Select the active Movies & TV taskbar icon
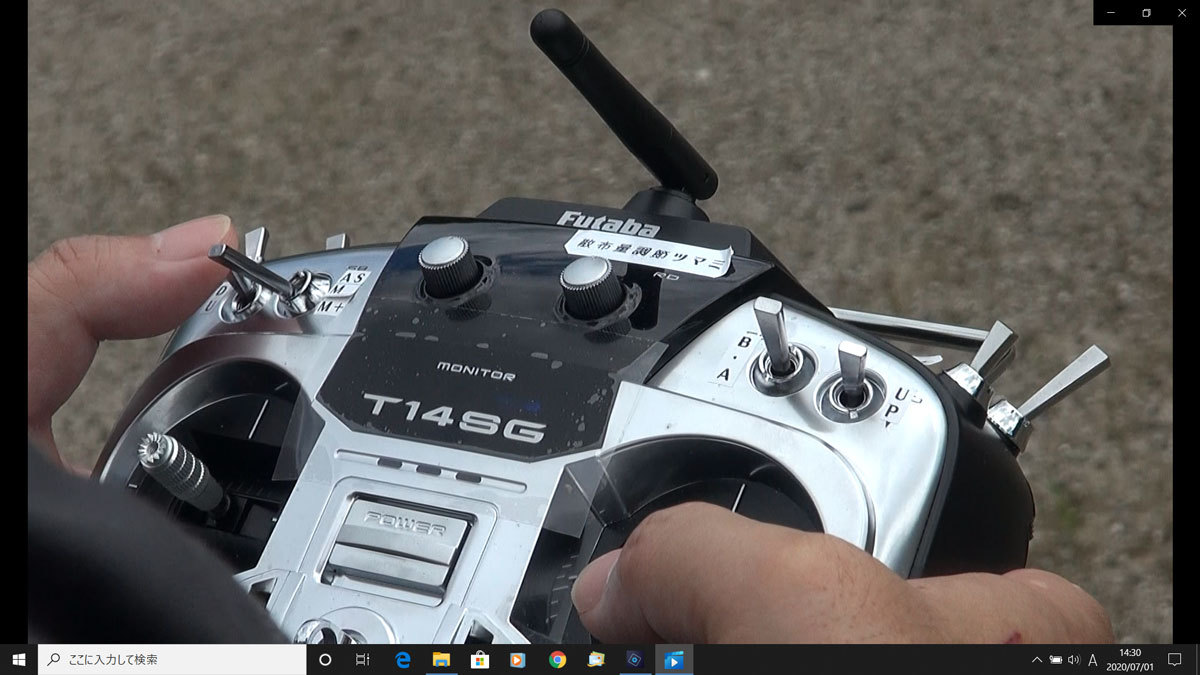The height and width of the screenshot is (675, 1200). click(673, 660)
